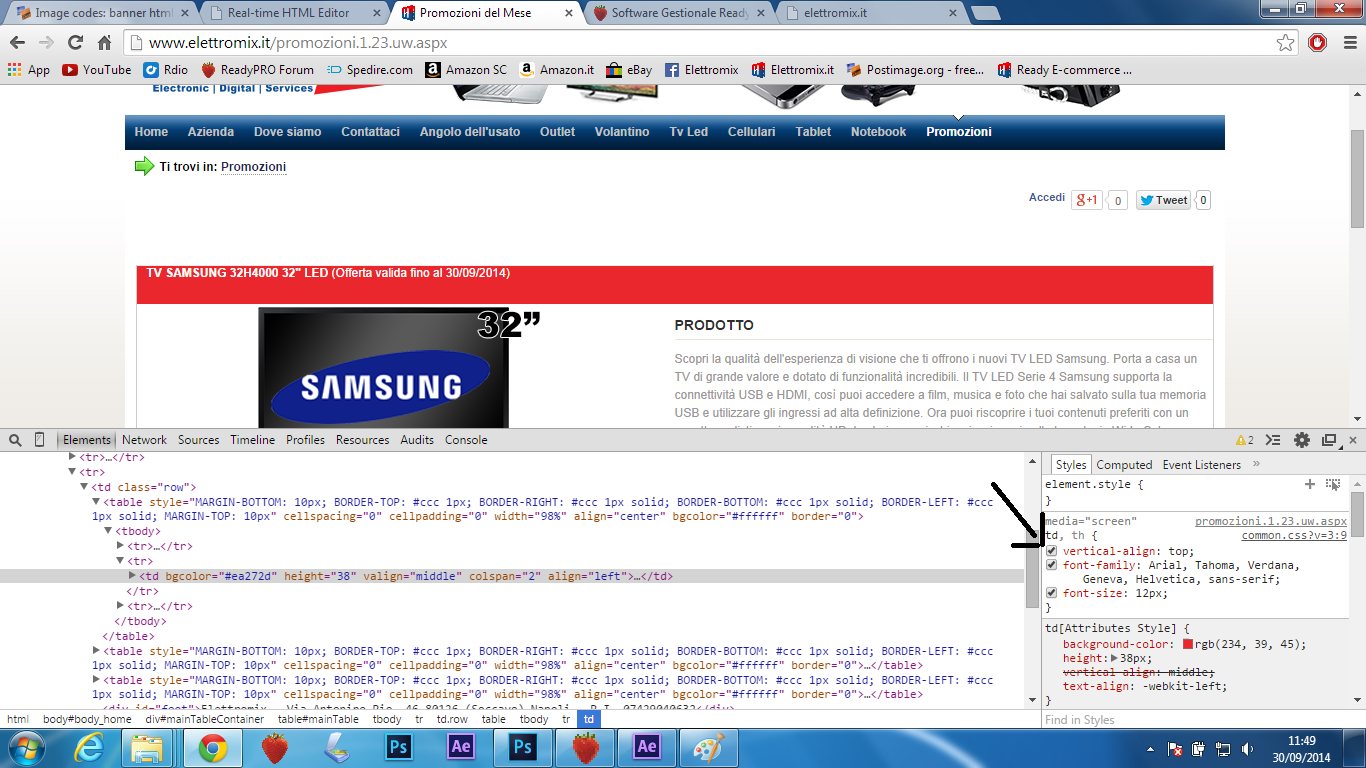Open the promozioni.1.23.uw.aspx source link
The image size is (1366, 768).
(1271, 522)
